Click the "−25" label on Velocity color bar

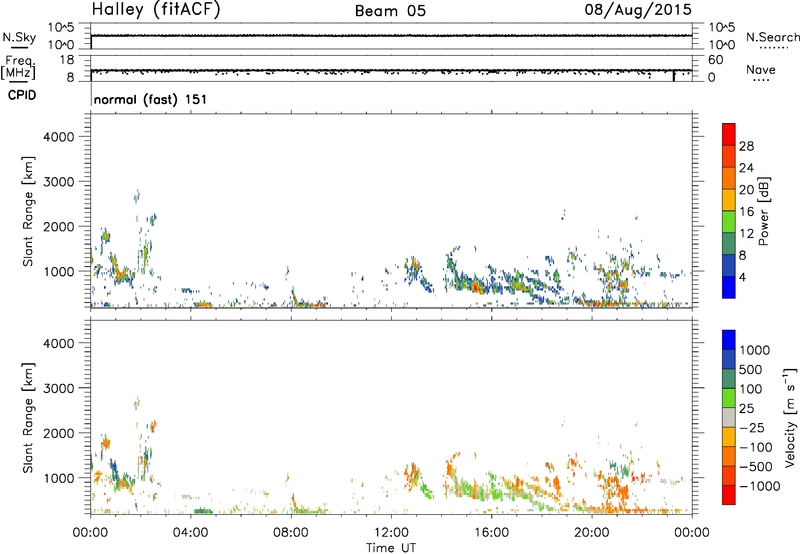pyautogui.click(x=753, y=428)
